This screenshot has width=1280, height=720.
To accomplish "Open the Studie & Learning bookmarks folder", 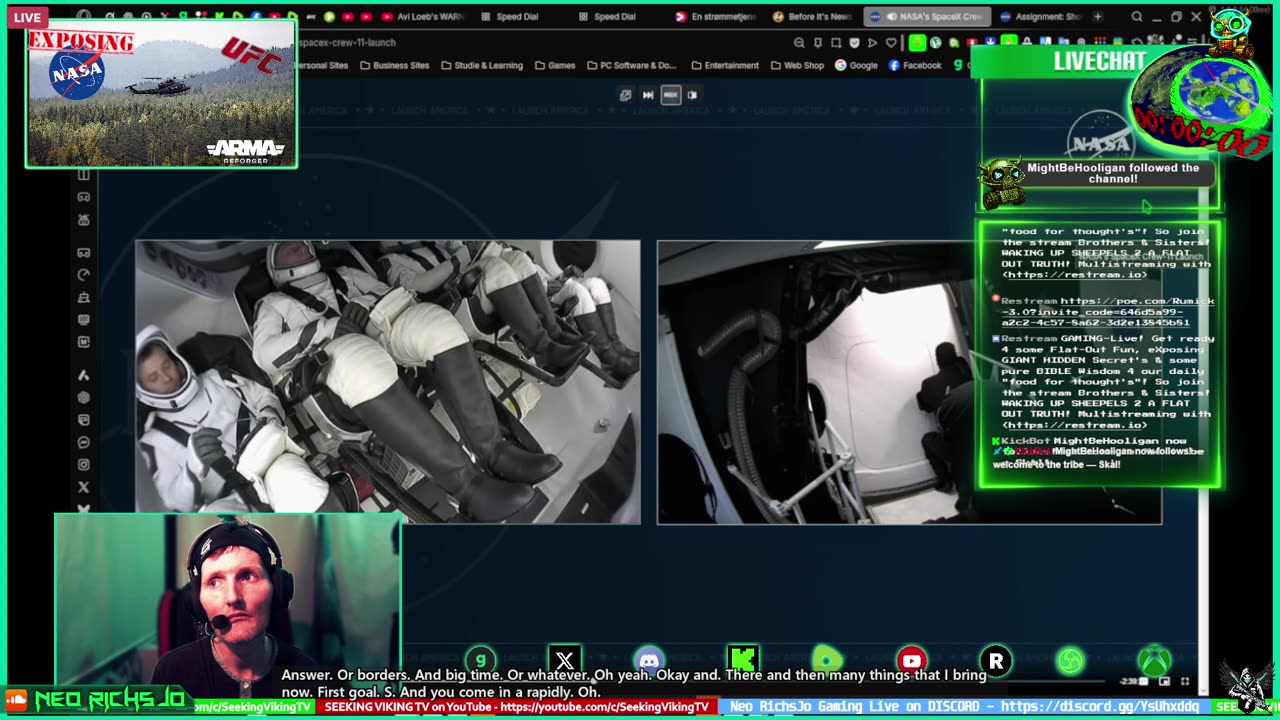I will pos(481,66).
